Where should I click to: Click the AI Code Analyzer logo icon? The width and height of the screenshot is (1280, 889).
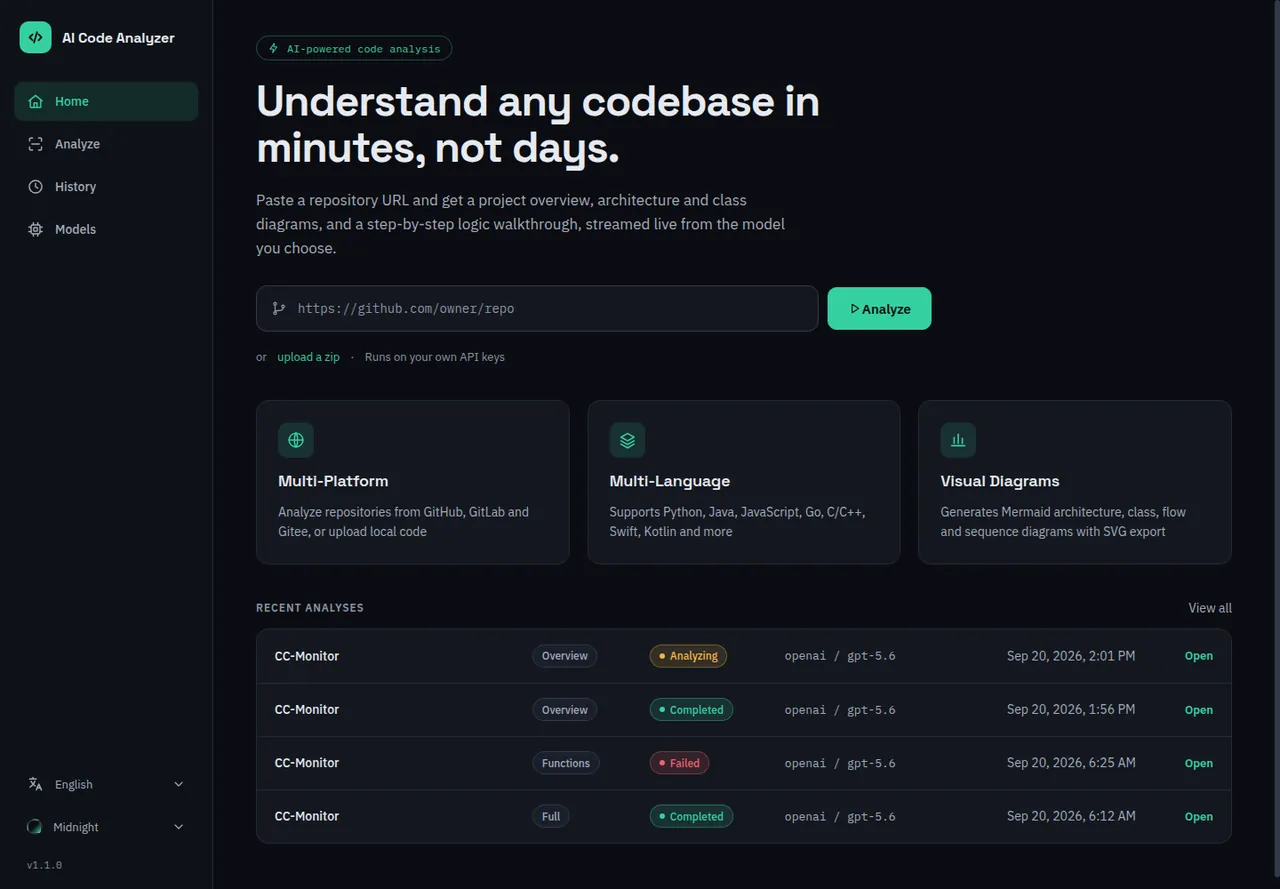coord(35,38)
